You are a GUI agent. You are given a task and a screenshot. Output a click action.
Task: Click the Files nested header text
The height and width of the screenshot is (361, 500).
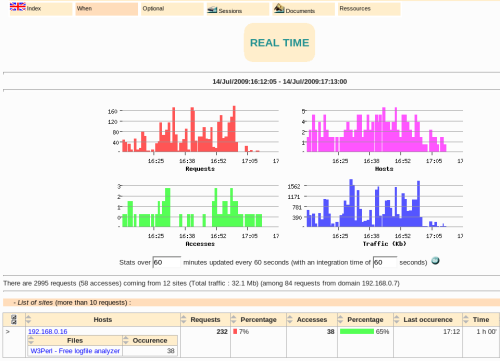[x=75, y=341]
